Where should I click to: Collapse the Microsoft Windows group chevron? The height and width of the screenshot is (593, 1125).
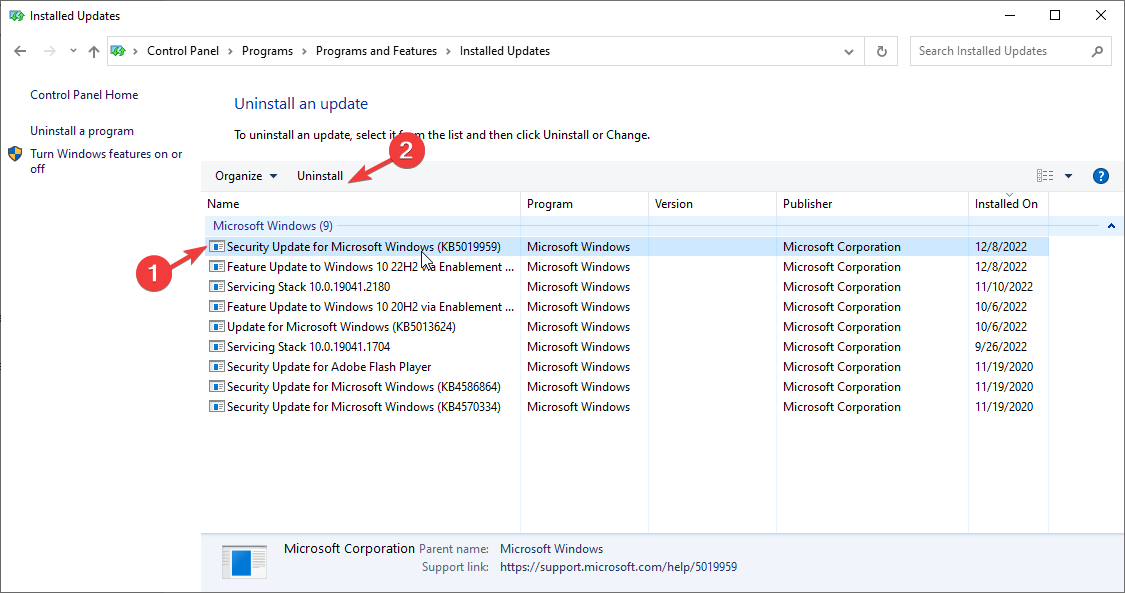(1110, 225)
